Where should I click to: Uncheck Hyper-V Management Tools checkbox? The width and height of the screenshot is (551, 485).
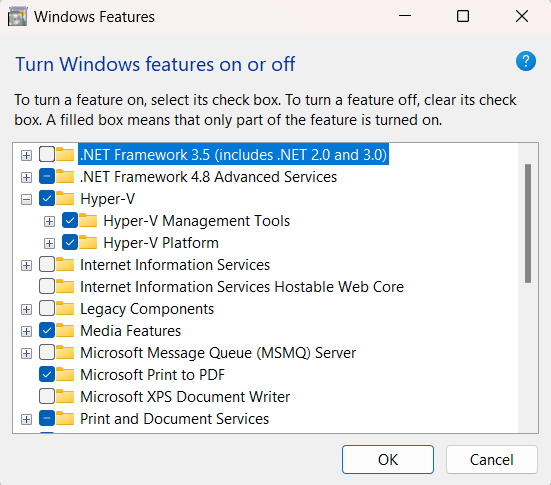point(70,220)
